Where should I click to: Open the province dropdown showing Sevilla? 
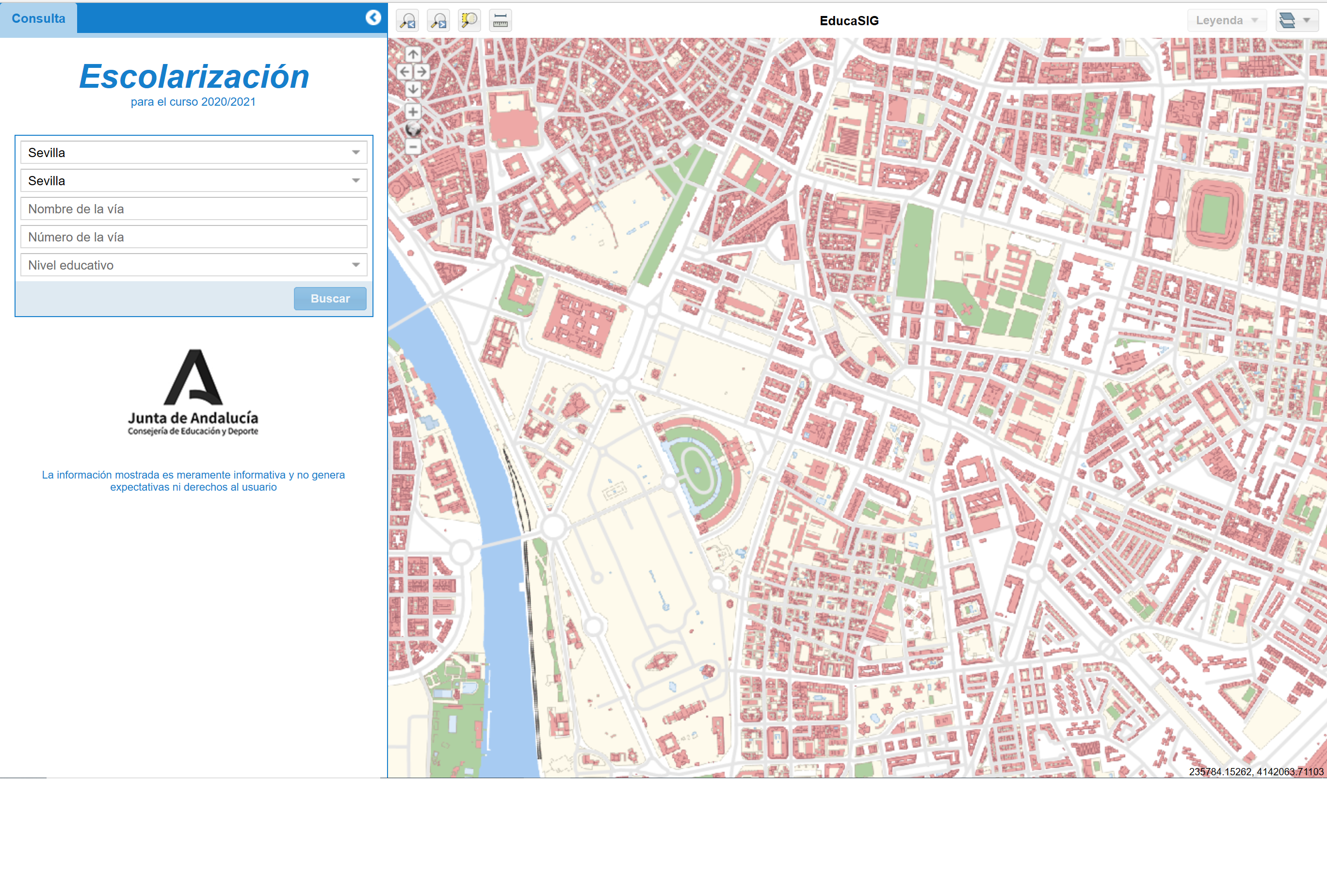pyautogui.click(x=194, y=152)
